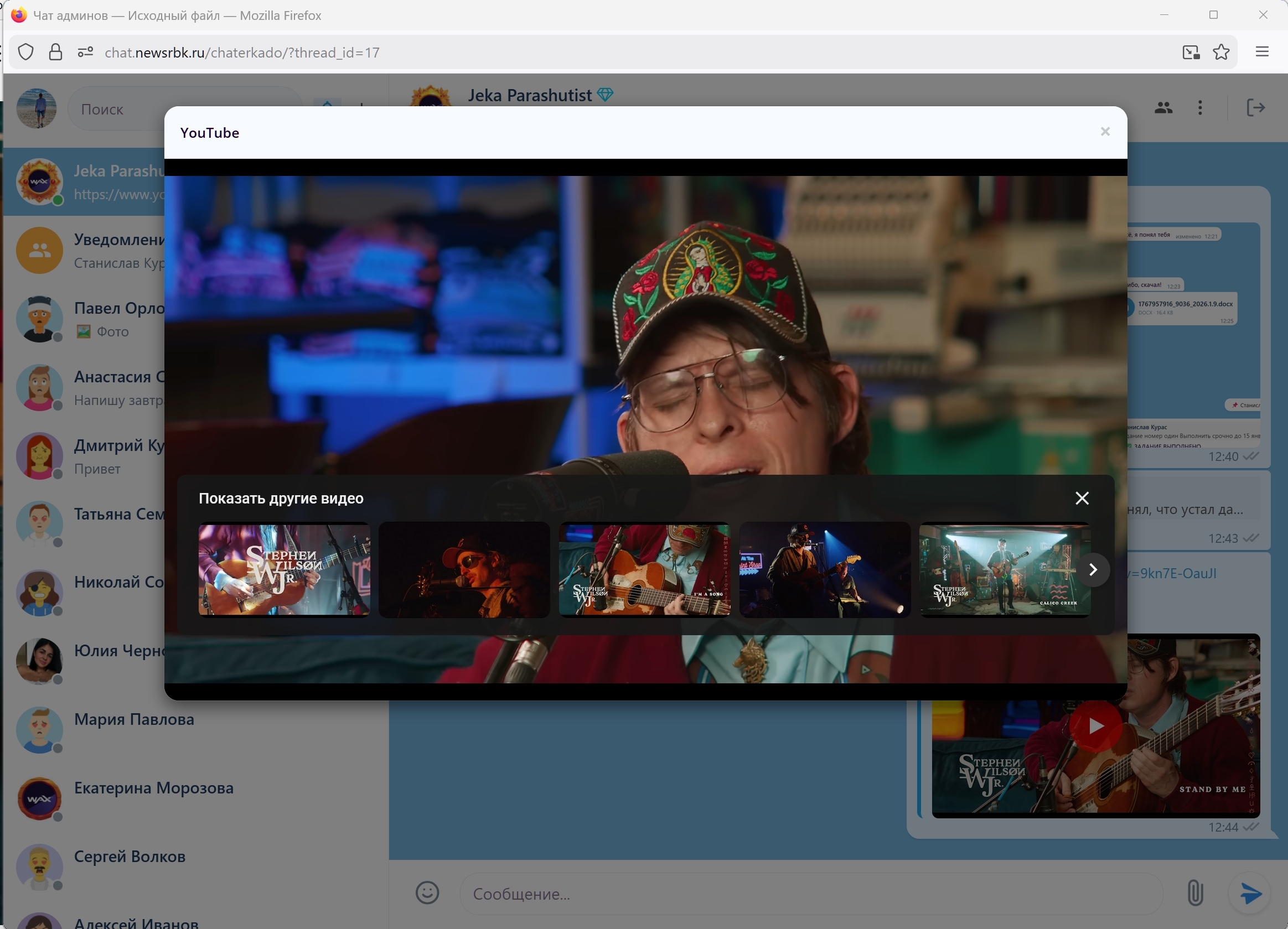This screenshot has height=929, width=1288.
Task: Click the Firefox logo in the title bar
Action: coord(19,15)
